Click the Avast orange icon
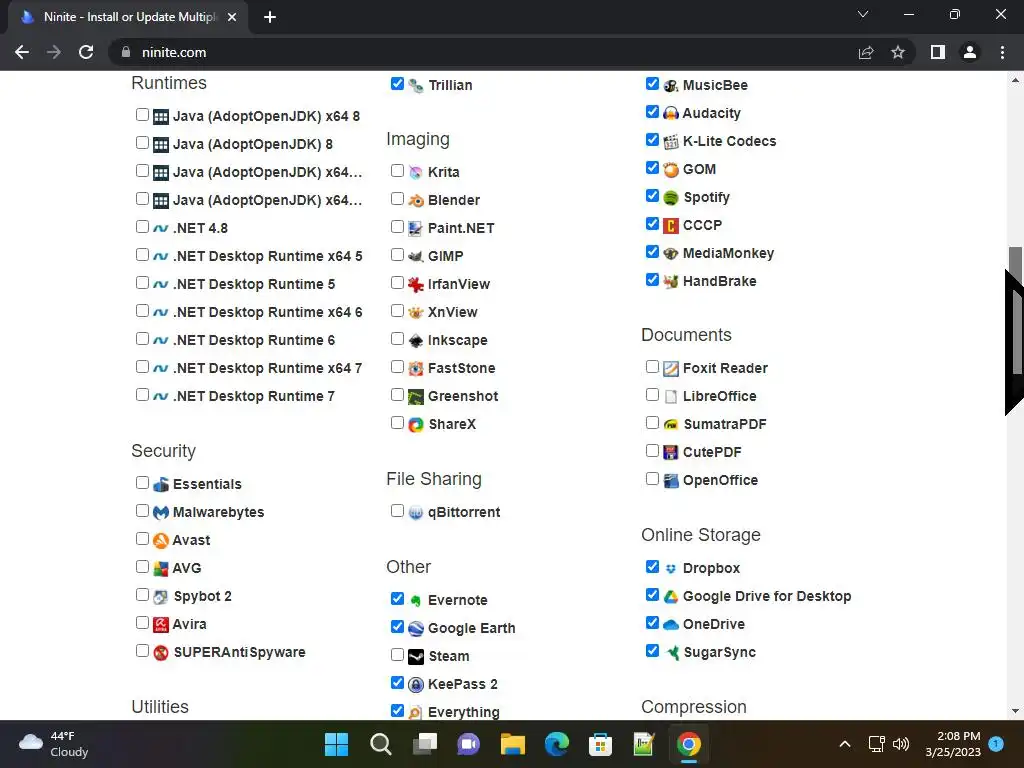Screen dimensions: 1024x768 tap(161, 541)
